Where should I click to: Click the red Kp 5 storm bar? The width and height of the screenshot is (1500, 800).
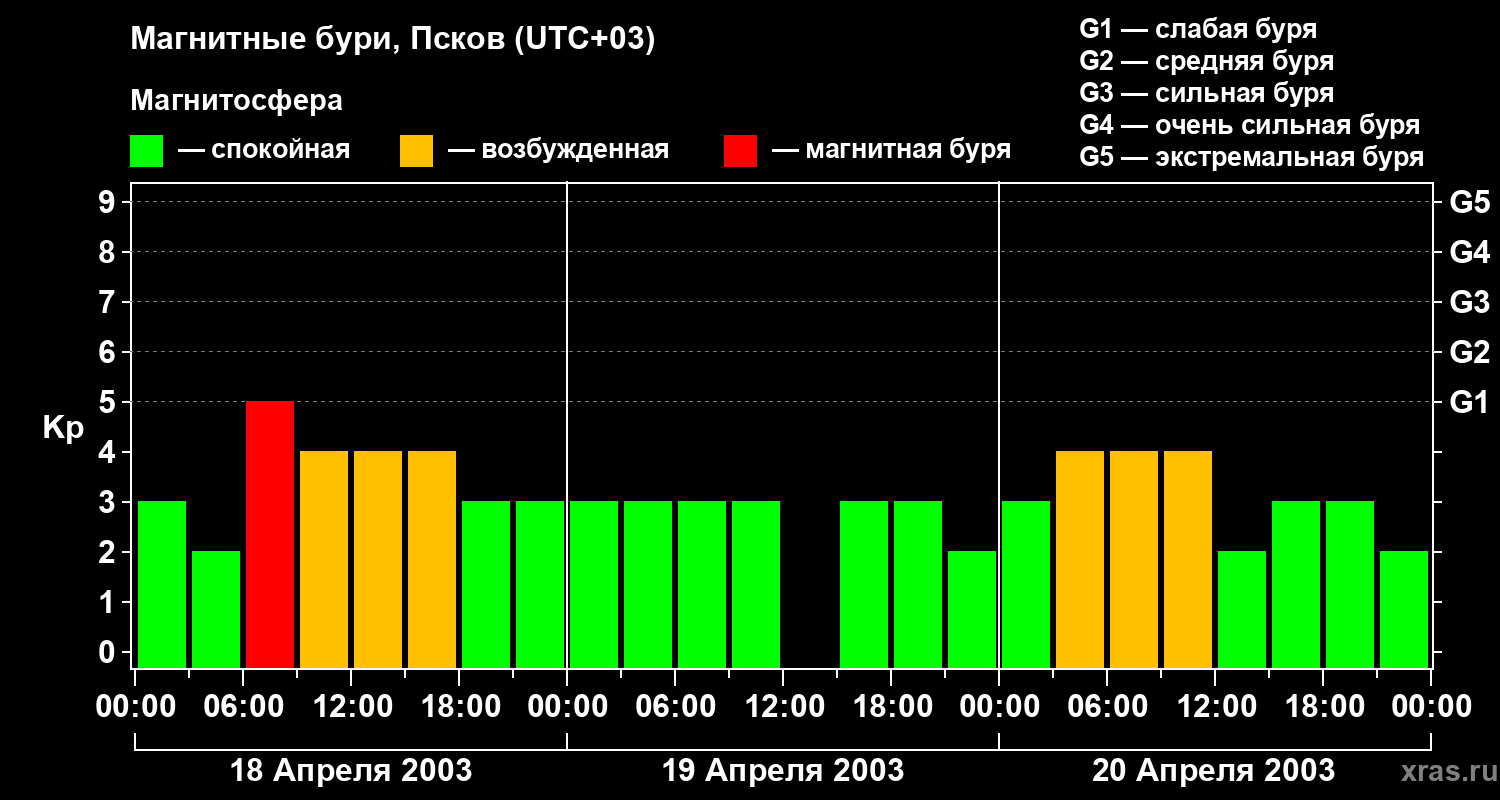(270, 534)
